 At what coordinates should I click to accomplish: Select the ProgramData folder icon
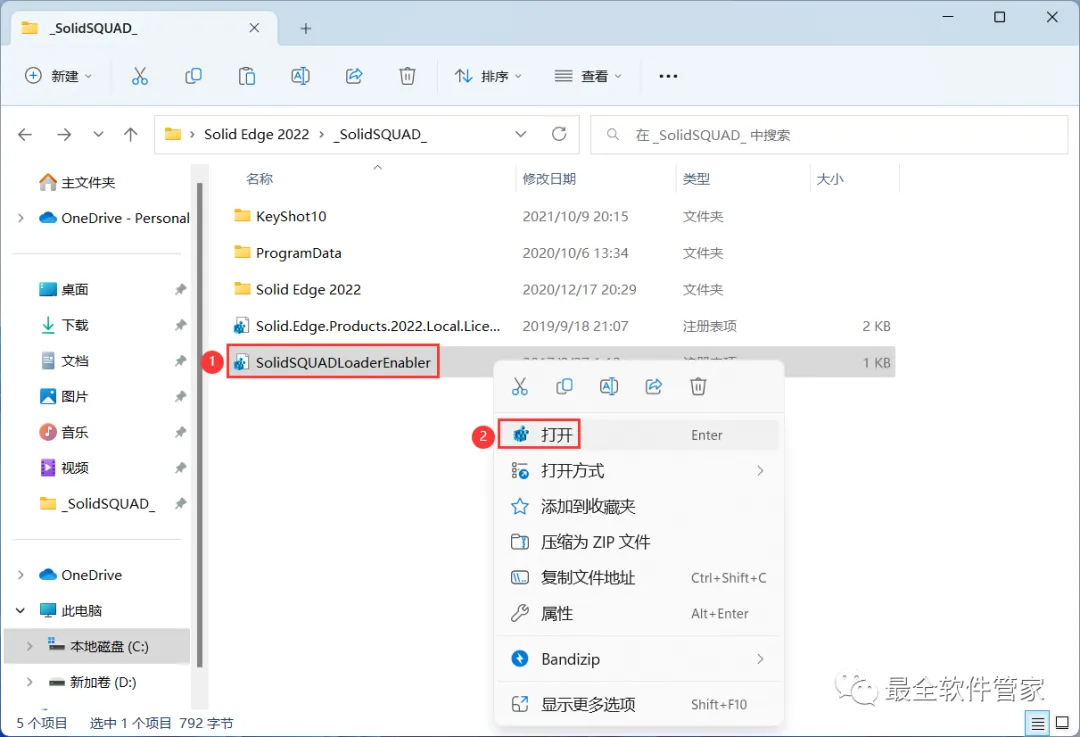[x=242, y=252]
